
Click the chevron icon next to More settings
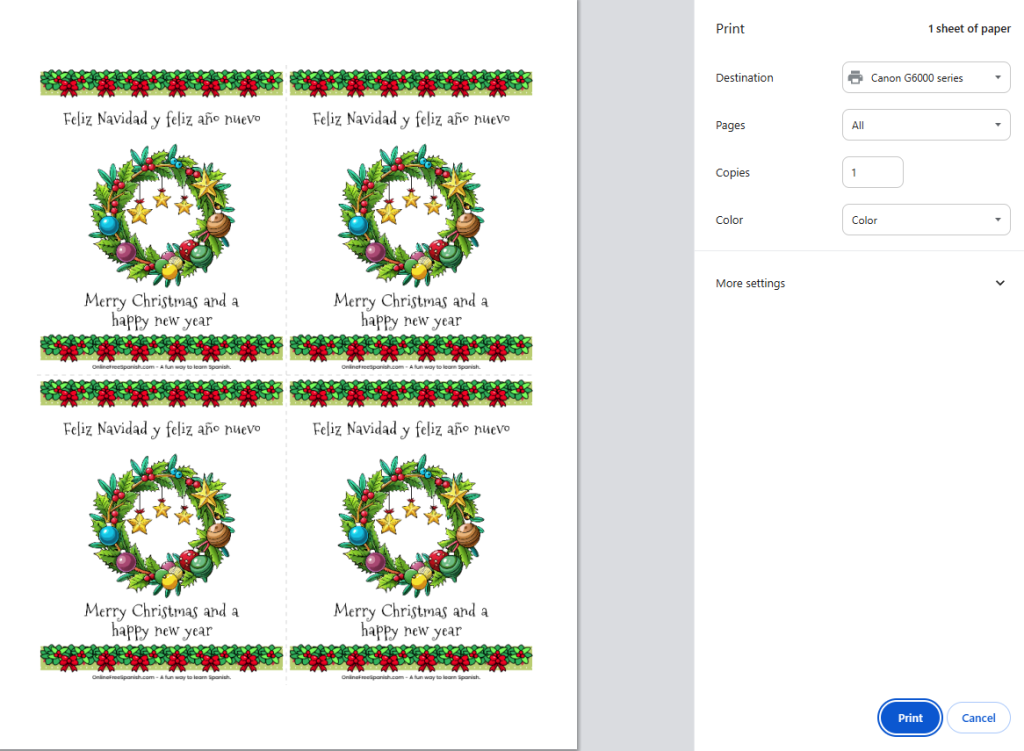pos(1000,284)
